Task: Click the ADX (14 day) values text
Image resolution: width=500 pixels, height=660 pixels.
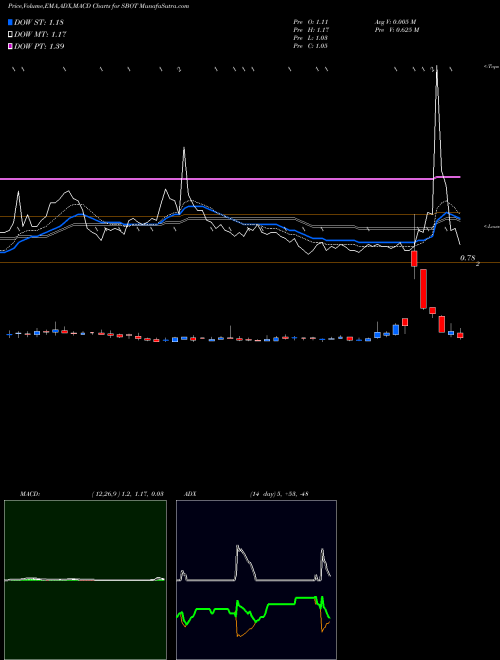Action: click(x=279, y=494)
